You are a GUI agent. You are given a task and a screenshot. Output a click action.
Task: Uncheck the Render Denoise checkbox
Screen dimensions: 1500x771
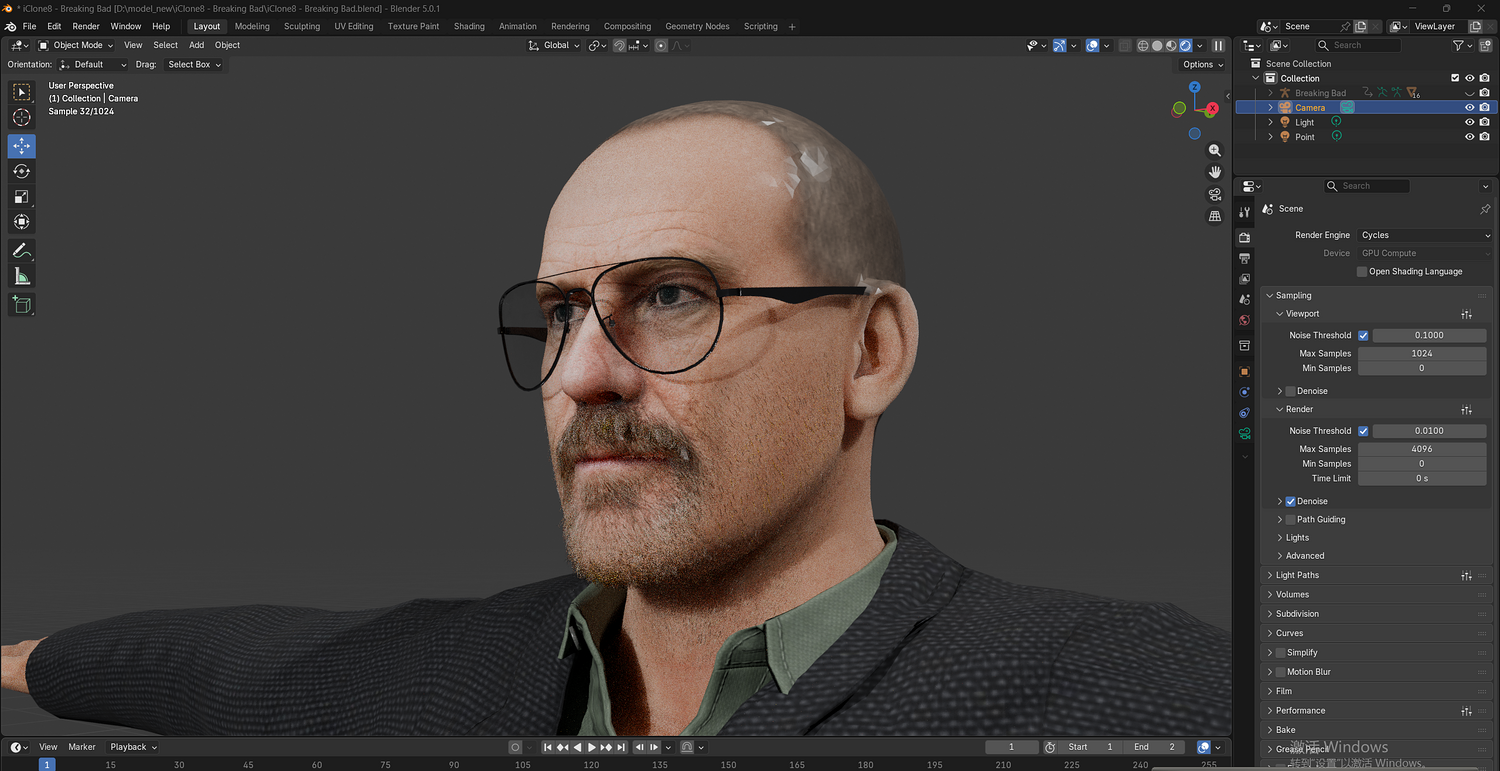(1290, 501)
